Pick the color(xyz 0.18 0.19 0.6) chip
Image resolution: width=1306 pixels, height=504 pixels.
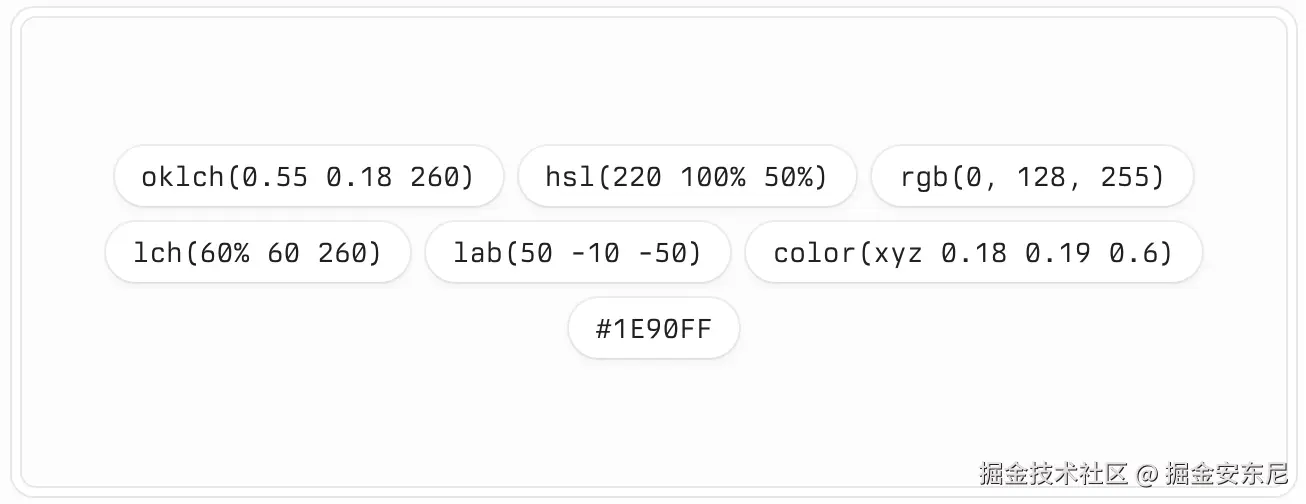tap(973, 252)
